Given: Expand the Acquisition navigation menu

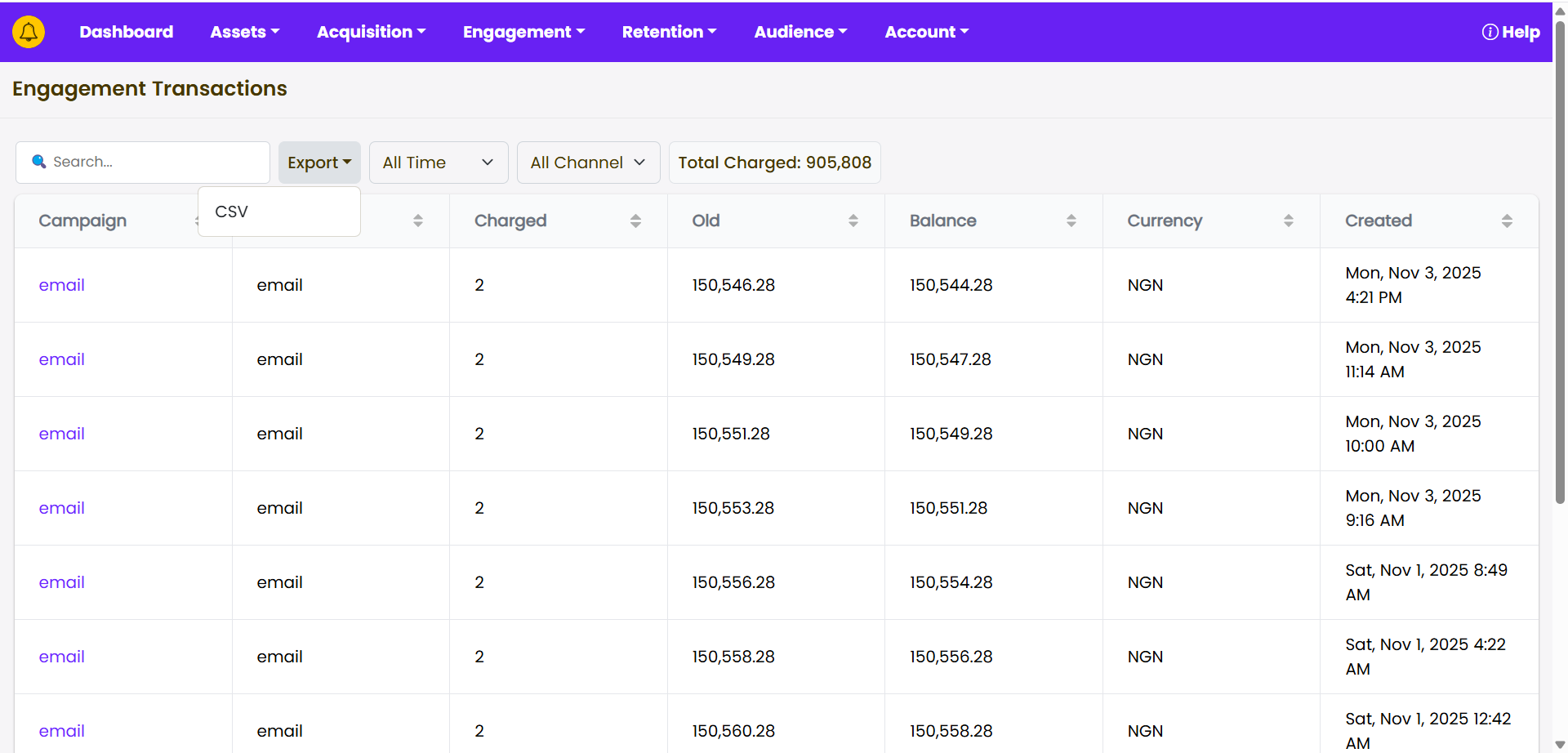Looking at the screenshot, I should click(371, 32).
